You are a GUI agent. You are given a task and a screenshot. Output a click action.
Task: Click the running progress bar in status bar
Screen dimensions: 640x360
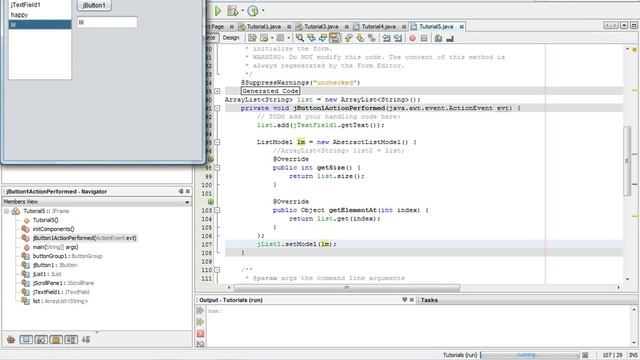(x=530, y=355)
